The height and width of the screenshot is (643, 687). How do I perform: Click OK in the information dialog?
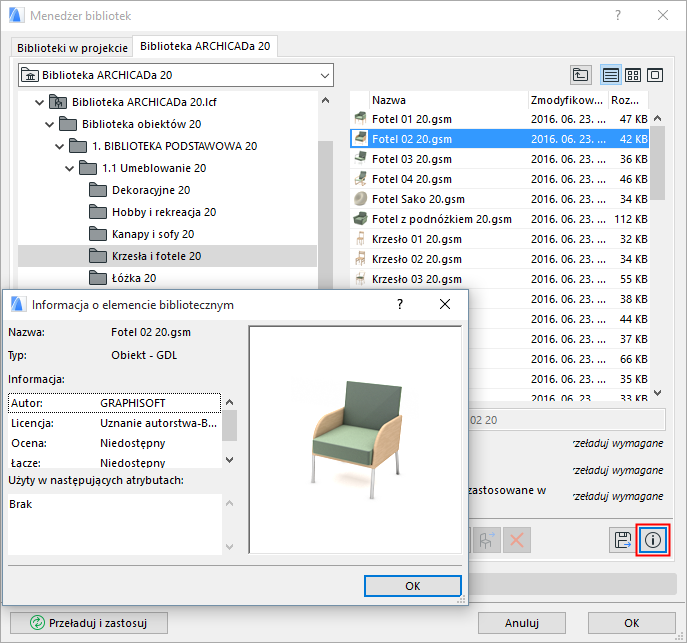coord(413,586)
